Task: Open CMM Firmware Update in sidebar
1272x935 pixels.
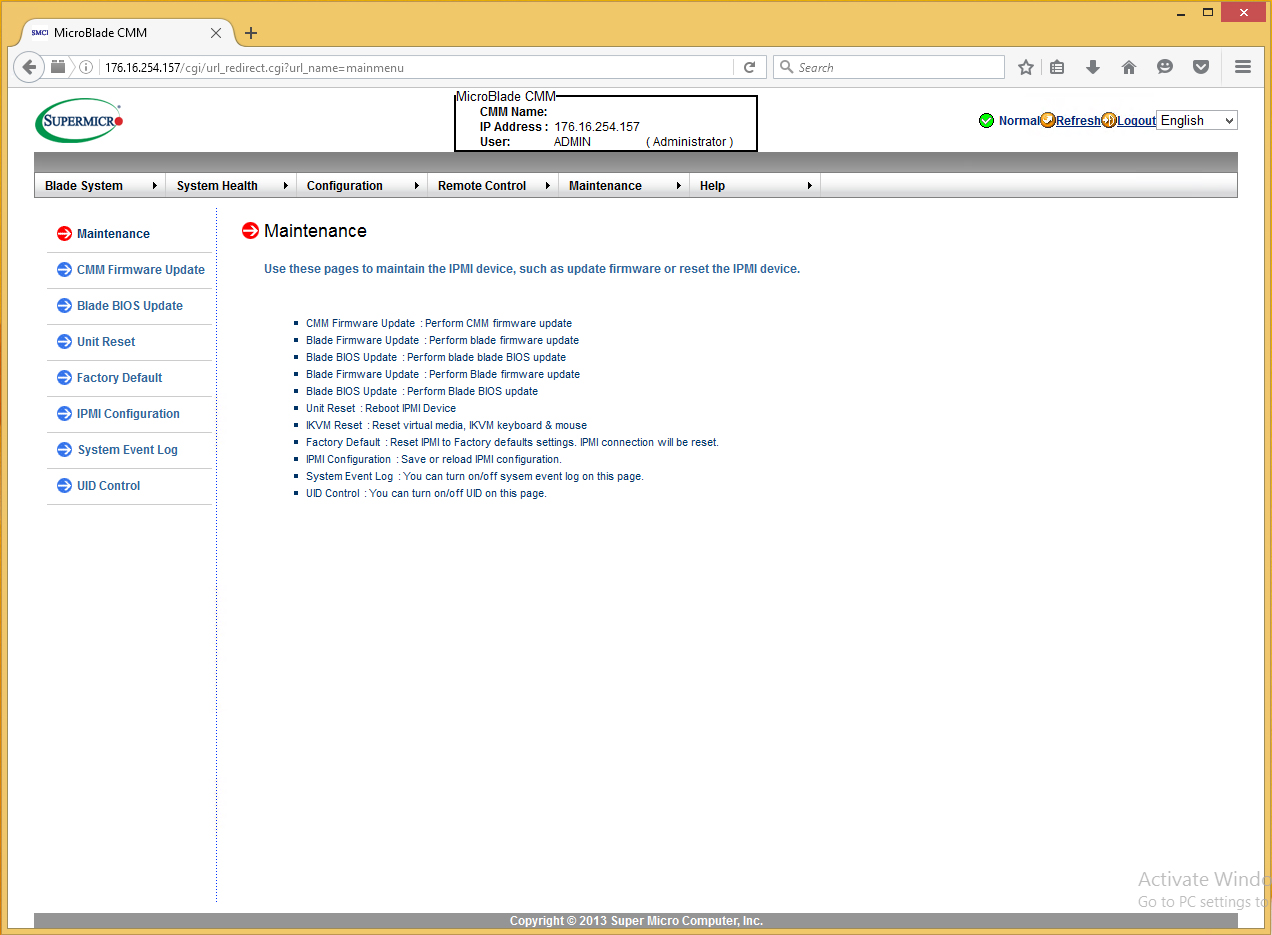Action: click(x=141, y=270)
